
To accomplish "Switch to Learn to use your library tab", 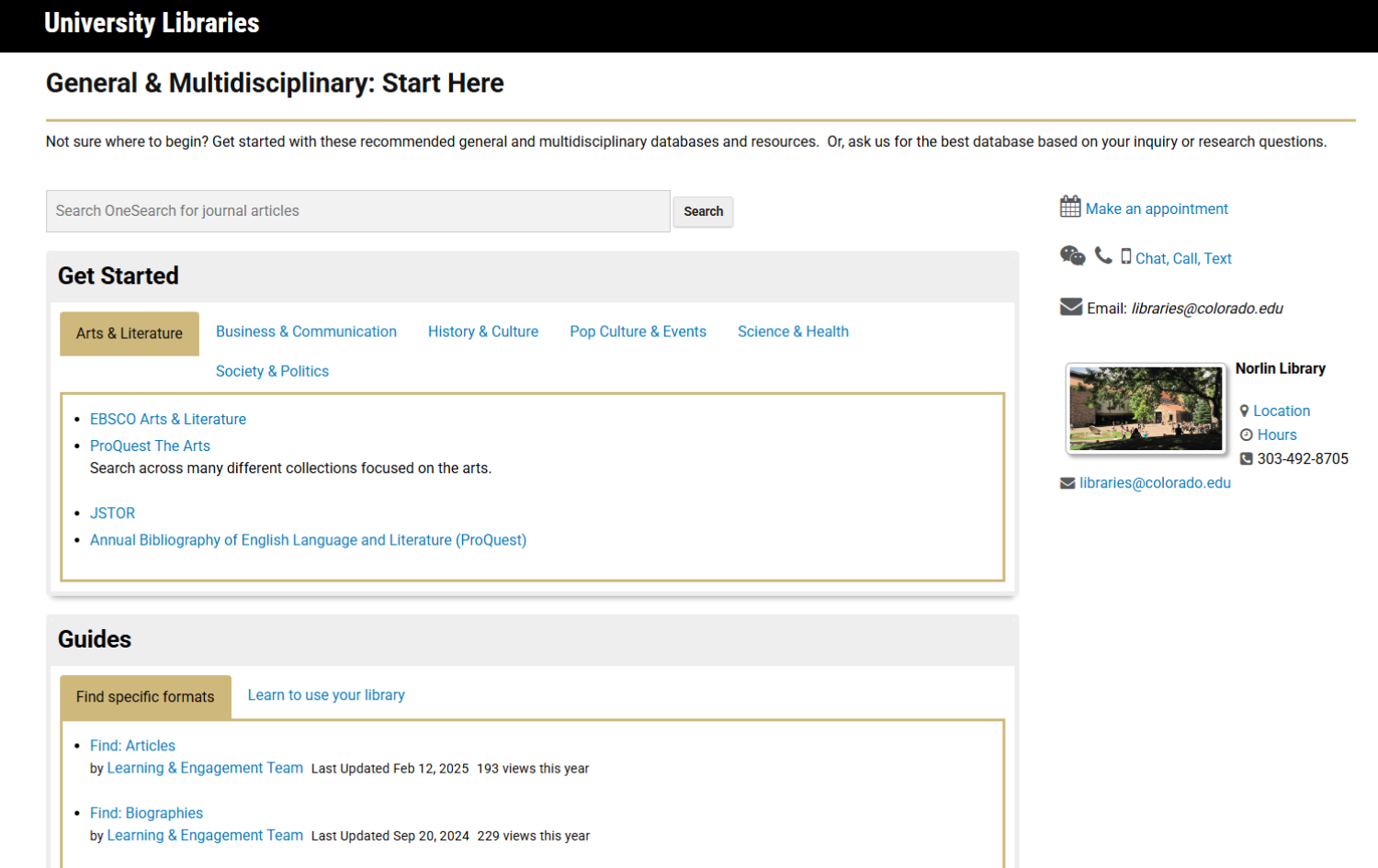I will click(x=326, y=695).
